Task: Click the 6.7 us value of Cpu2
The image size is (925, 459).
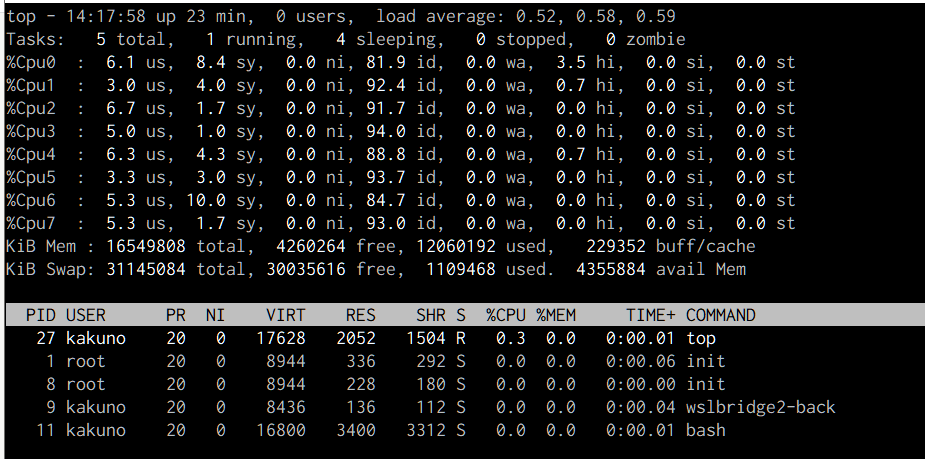Action: (x=120, y=108)
